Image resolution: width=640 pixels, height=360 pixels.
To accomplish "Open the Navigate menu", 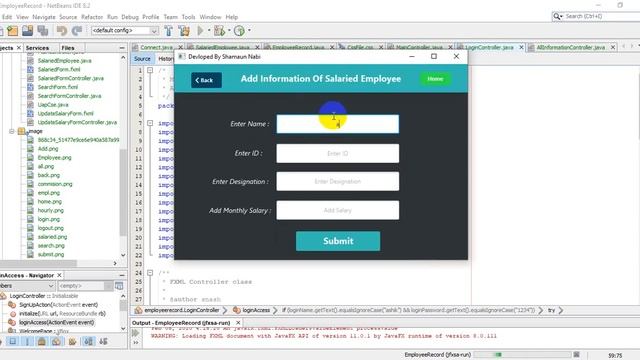I will click(44, 17).
